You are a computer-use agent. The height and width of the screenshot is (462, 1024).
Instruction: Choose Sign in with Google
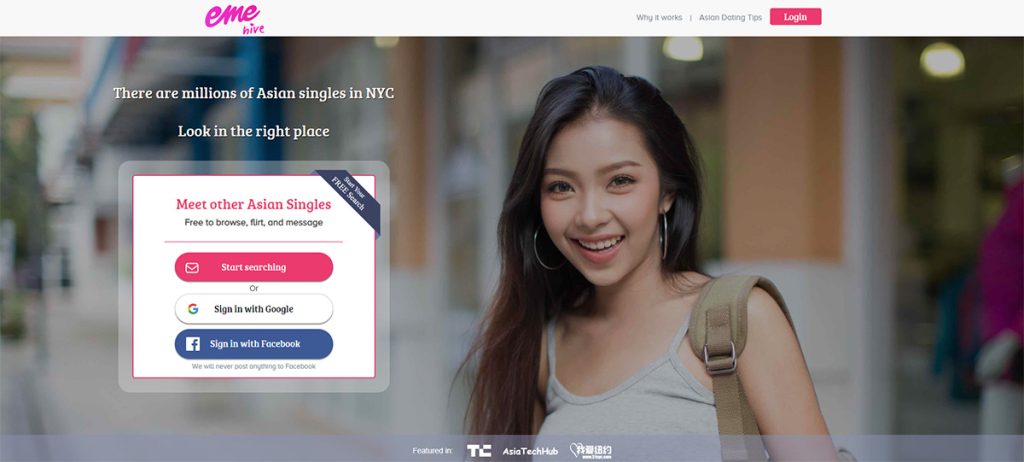tap(254, 309)
